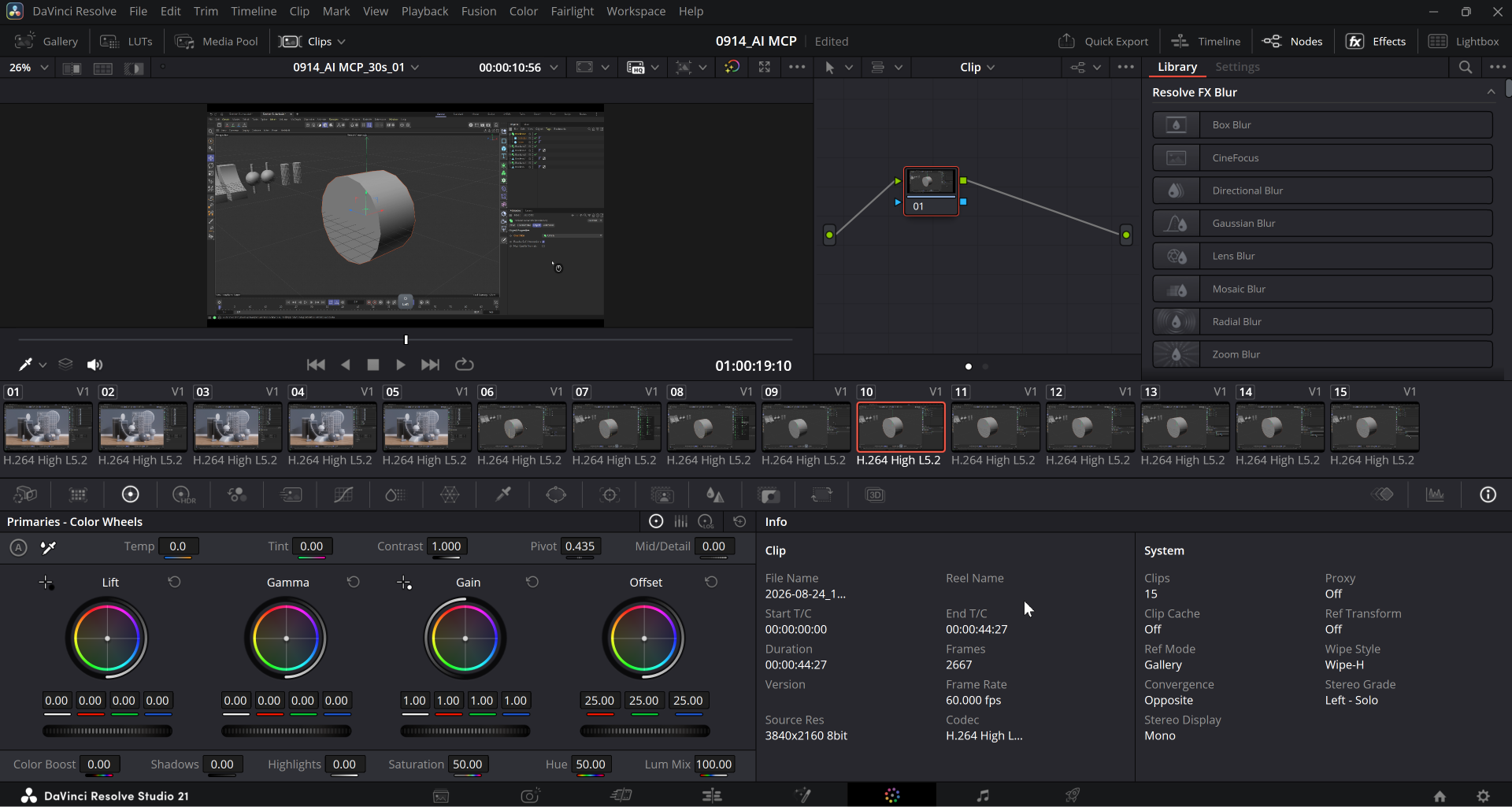
Task: Switch to the effects Settings tab
Action: (1237, 67)
